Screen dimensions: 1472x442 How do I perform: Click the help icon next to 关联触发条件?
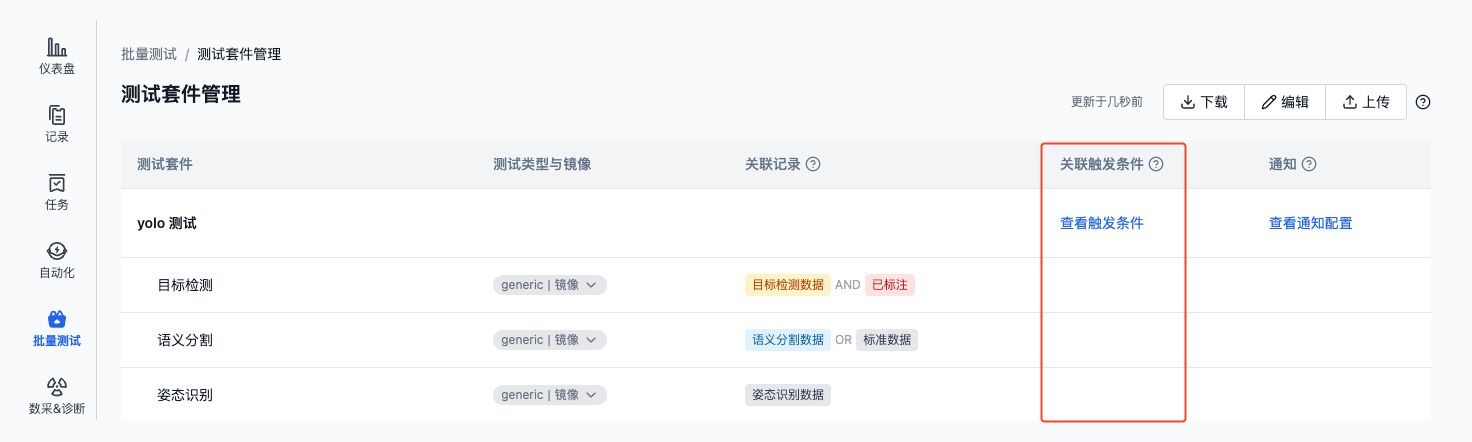point(1156,164)
